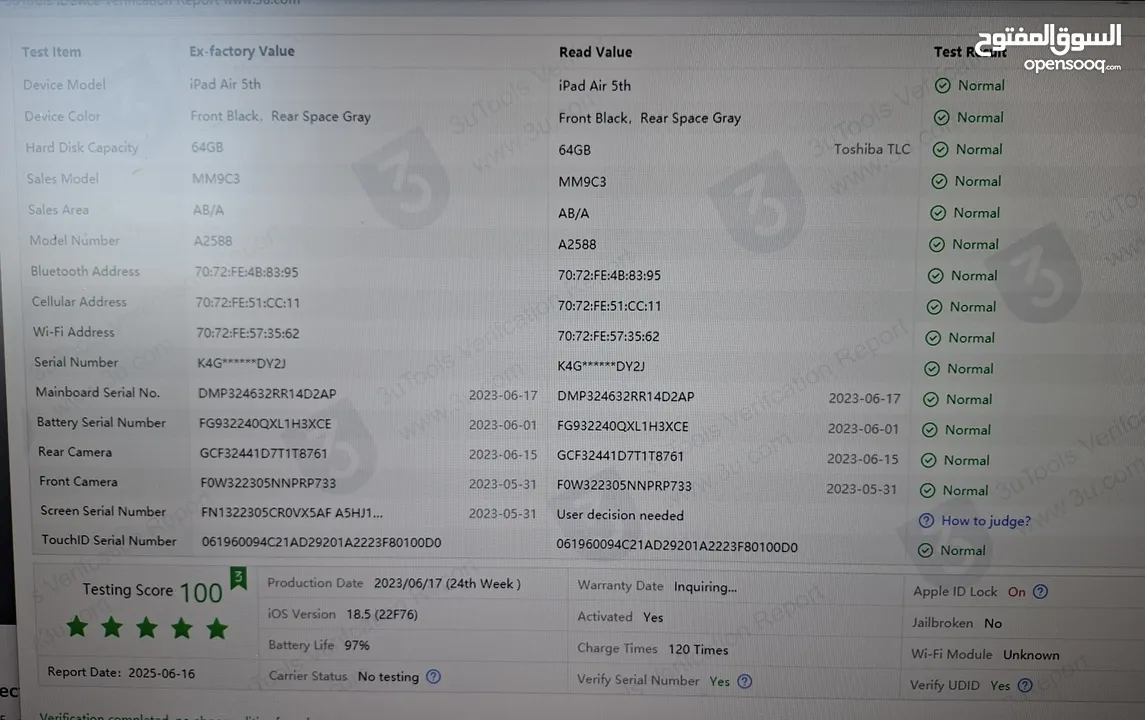
Task: Click Apple ID Lock 'On' value
Action: [1016, 592]
